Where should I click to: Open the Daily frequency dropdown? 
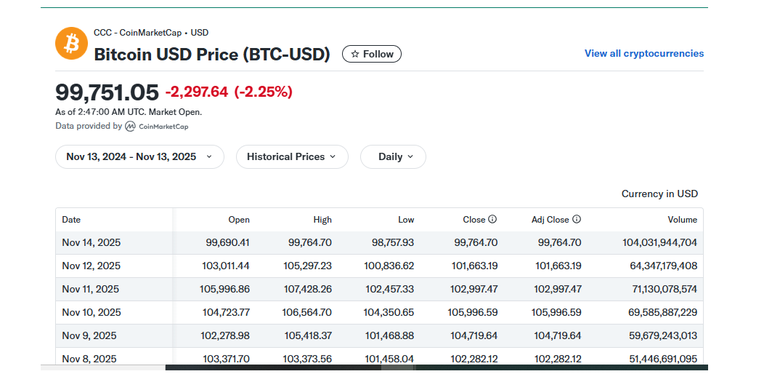(x=393, y=157)
